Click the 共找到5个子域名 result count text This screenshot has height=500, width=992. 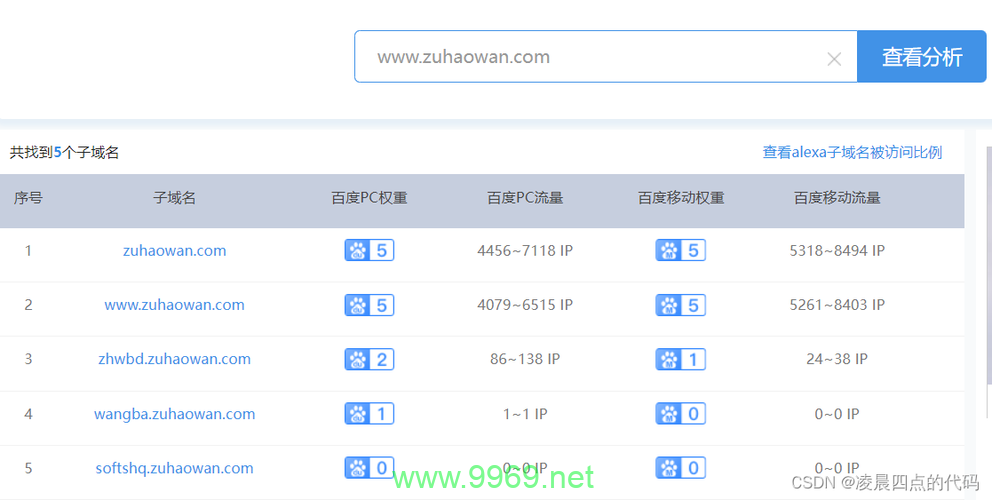point(65,153)
